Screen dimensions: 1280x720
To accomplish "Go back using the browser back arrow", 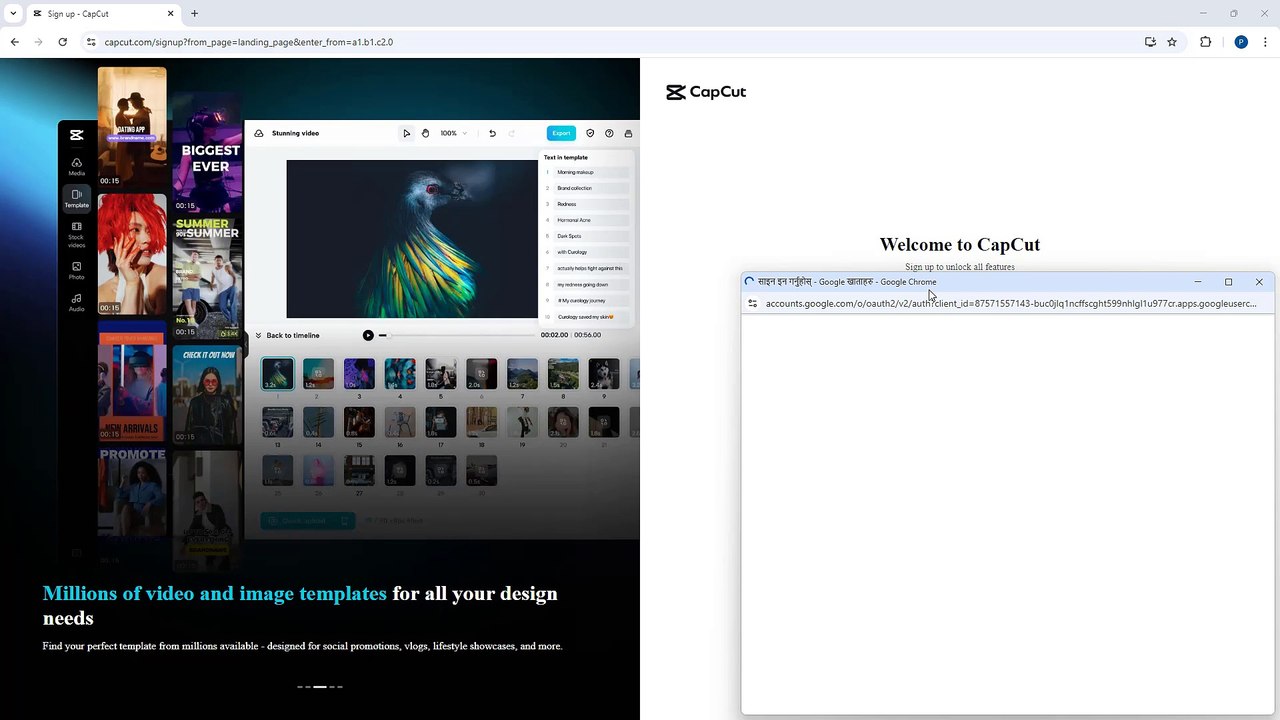I will pyautogui.click(x=14, y=42).
